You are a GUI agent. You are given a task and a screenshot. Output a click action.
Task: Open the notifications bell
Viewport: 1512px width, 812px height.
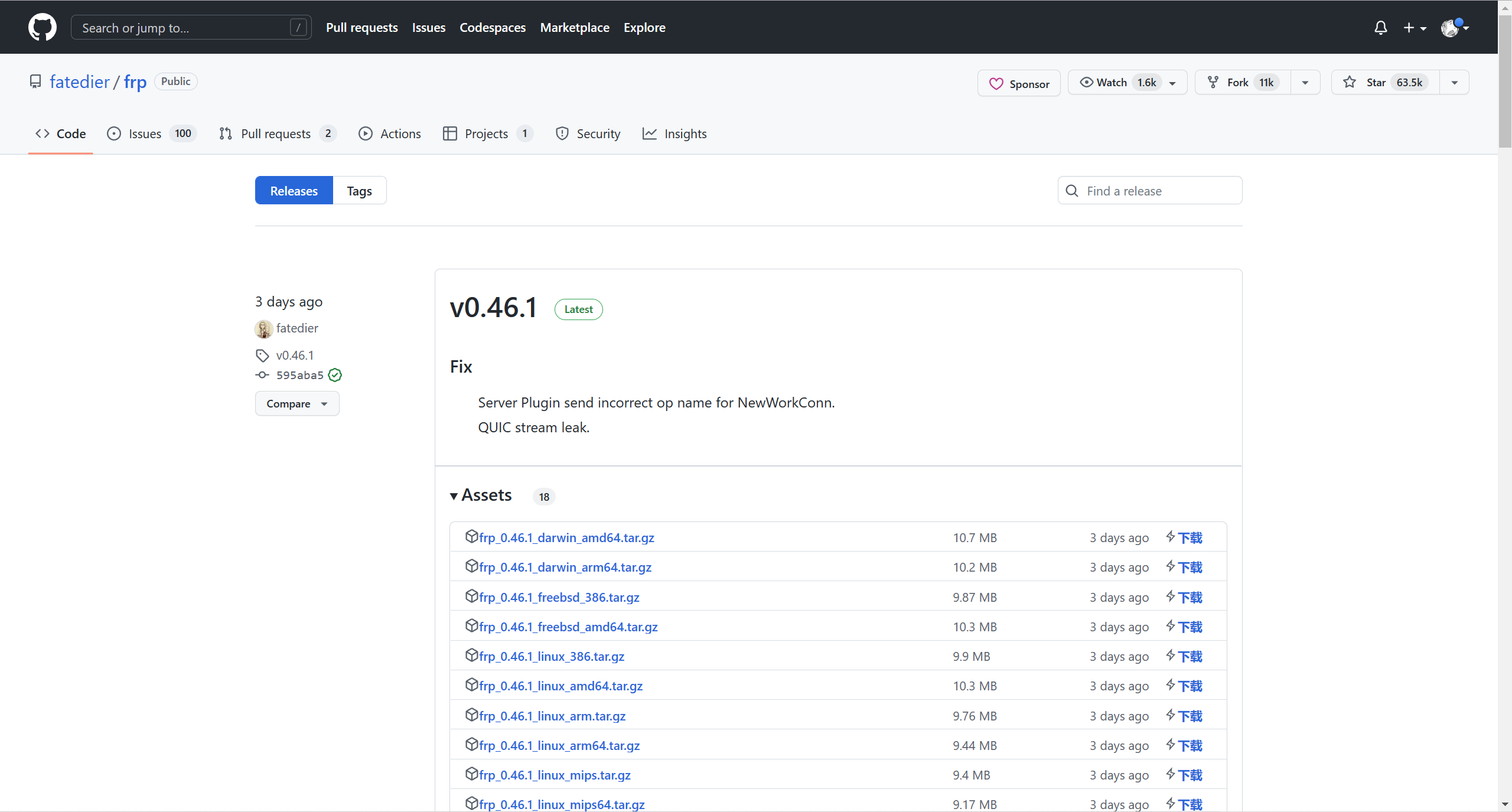tap(1380, 28)
